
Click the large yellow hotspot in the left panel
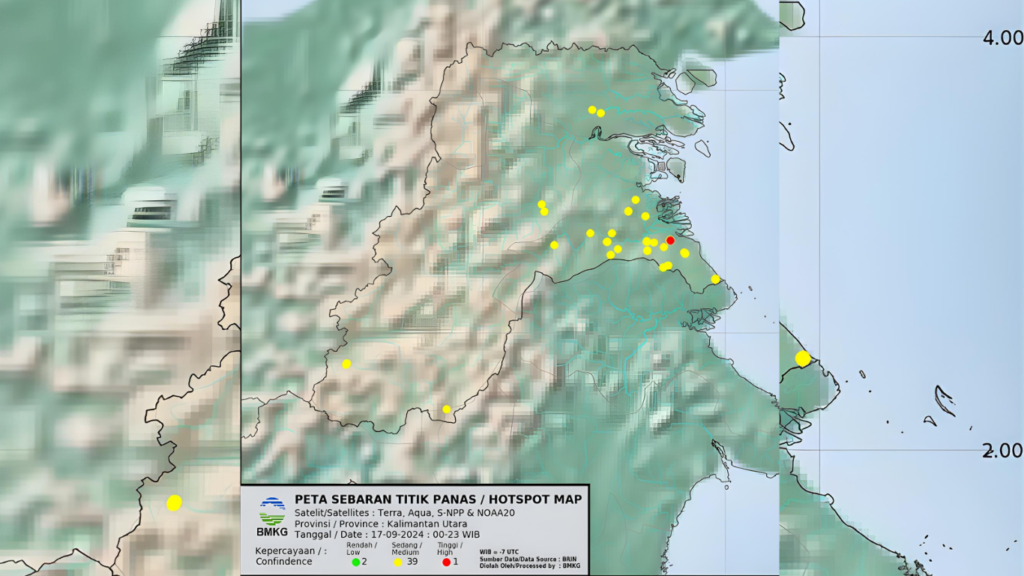[174, 502]
